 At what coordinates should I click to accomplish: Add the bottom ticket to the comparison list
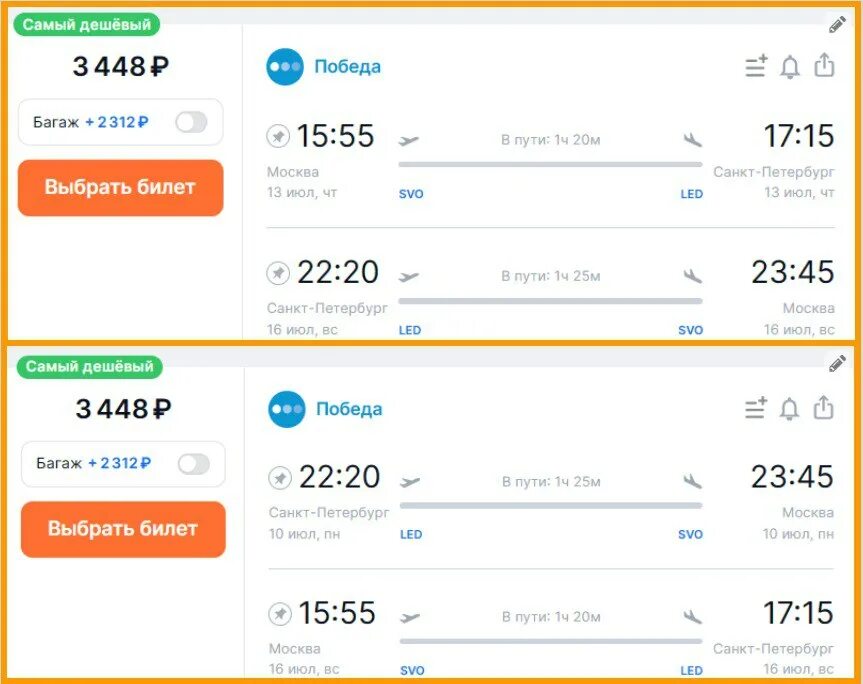tap(756, 409)
